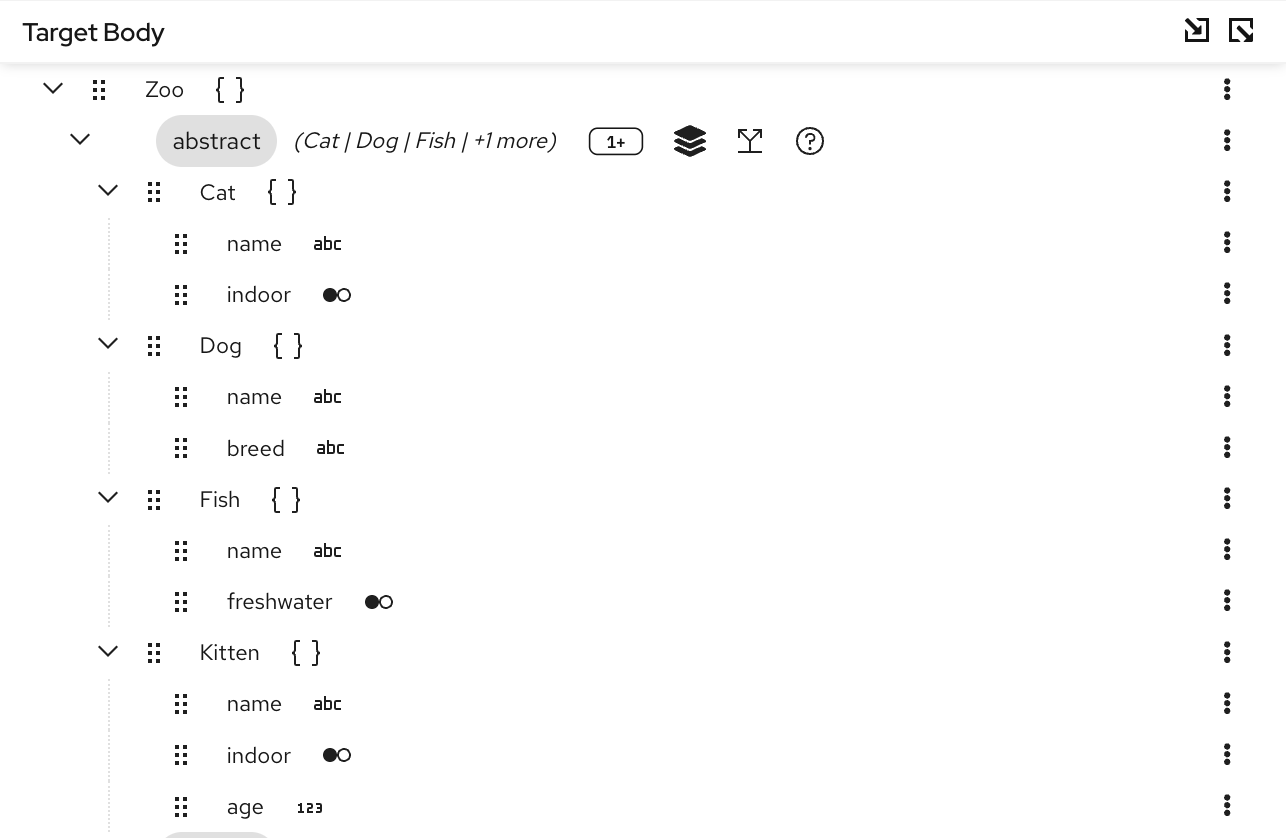
Task: Open kebab menu for freshwater row
Action: 1227,600
